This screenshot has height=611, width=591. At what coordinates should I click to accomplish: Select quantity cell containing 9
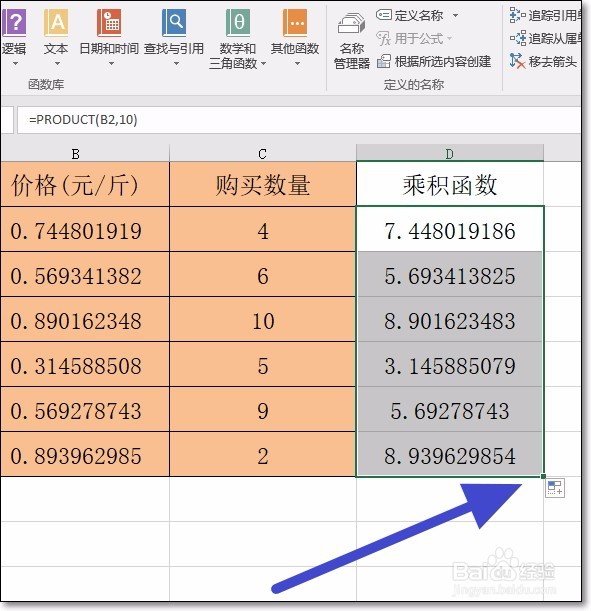(263, 409)
